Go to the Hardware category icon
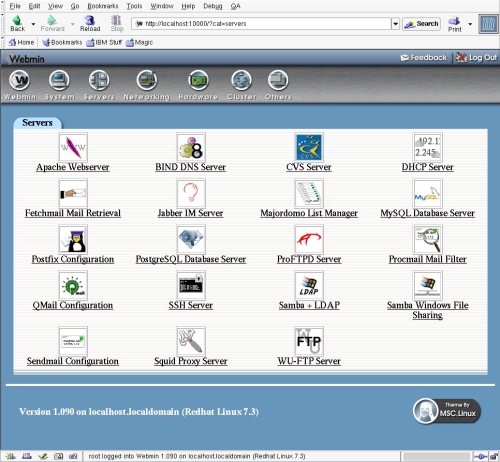Image resolution: width=500 pixels, height=462 pixels. click(198, 80)
